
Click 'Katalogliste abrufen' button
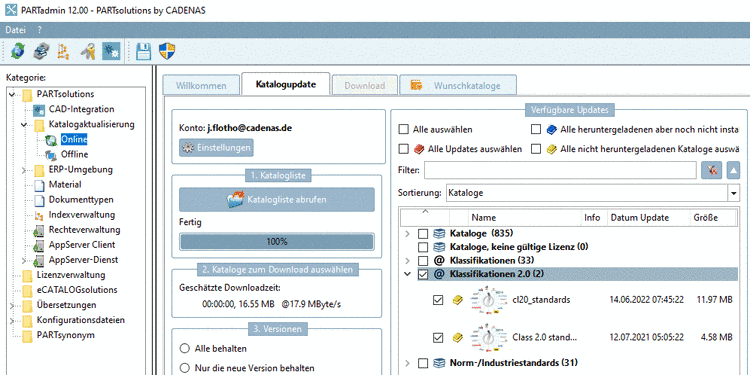pos(276,199)
